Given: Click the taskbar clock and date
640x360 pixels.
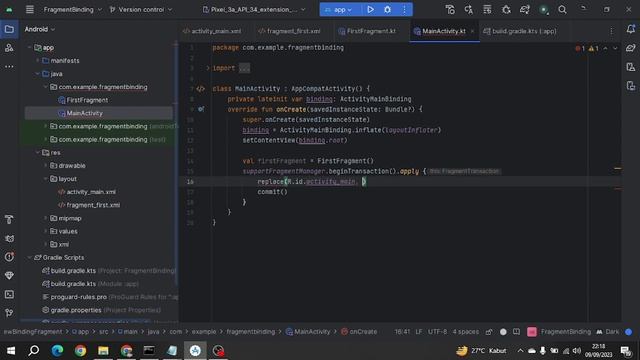Looking at the screenshot, I should click(598, 351).
